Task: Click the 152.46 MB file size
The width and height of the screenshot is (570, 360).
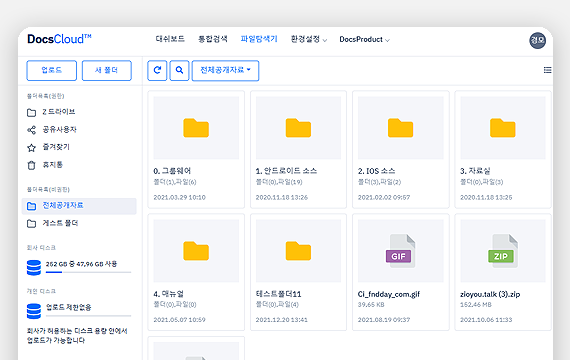Action: [x=475, y=304]
